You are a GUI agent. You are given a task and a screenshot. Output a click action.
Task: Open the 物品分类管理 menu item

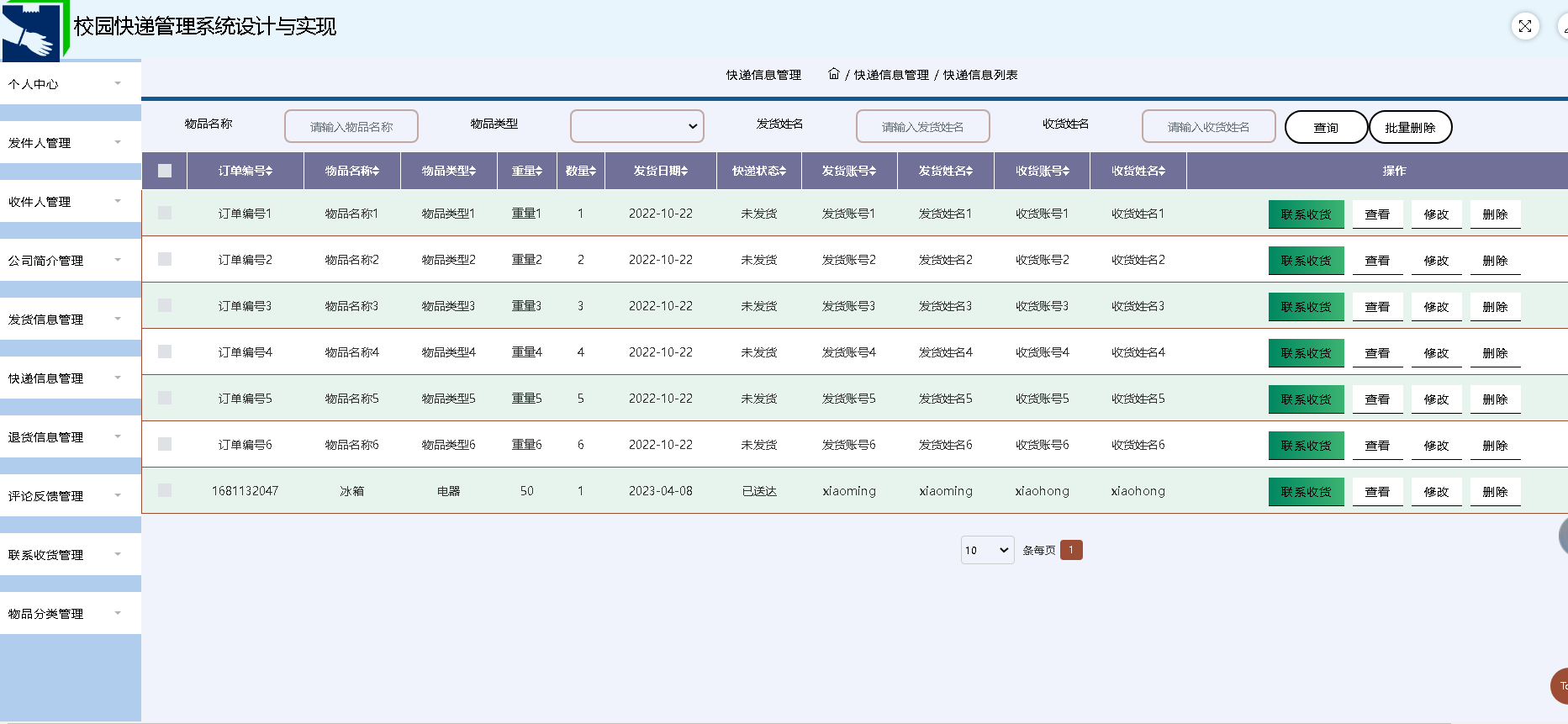[x=71, y=614]
